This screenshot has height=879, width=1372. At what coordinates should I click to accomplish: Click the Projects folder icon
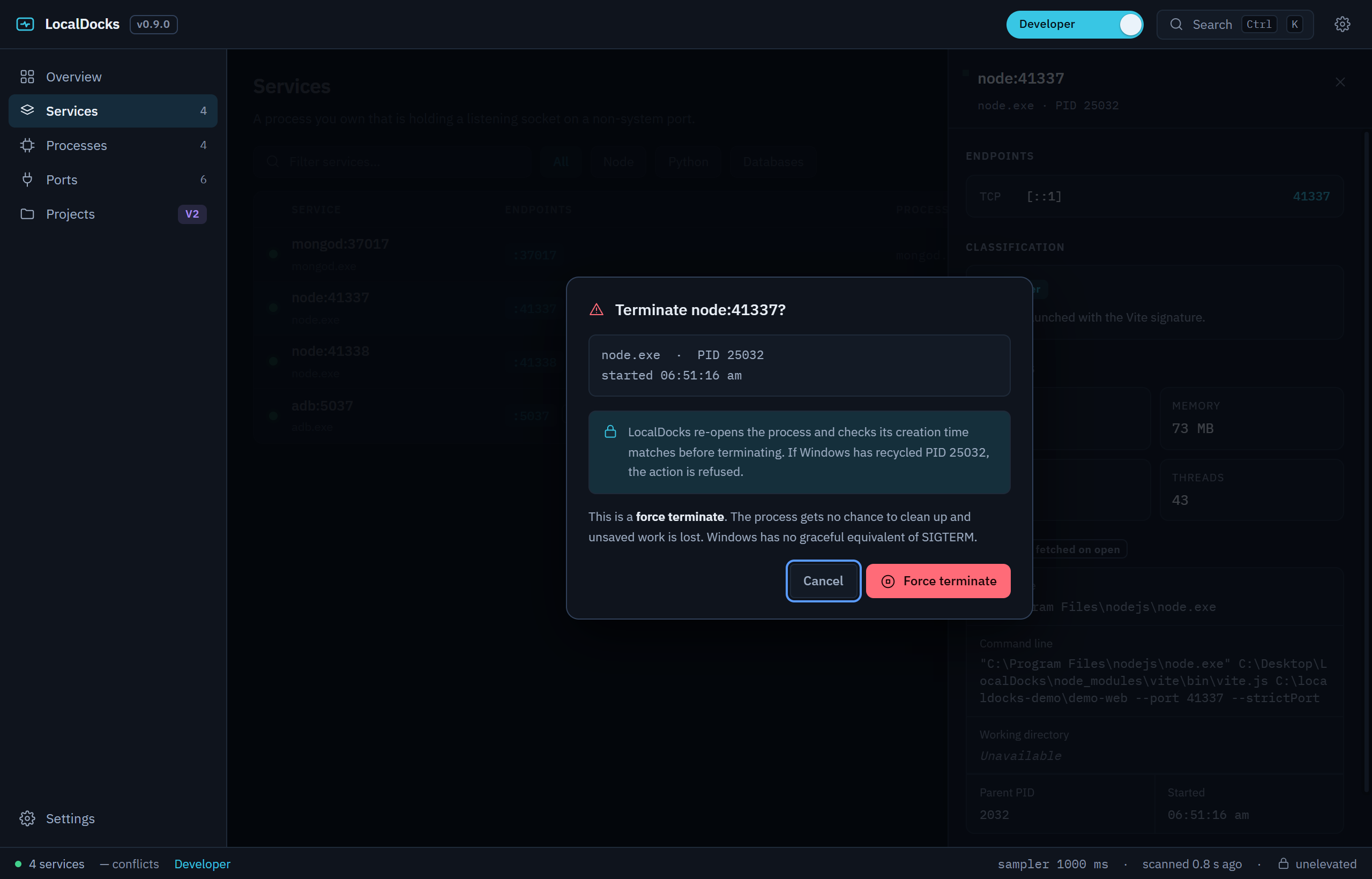pyautogui.click(x=27, y=213)
